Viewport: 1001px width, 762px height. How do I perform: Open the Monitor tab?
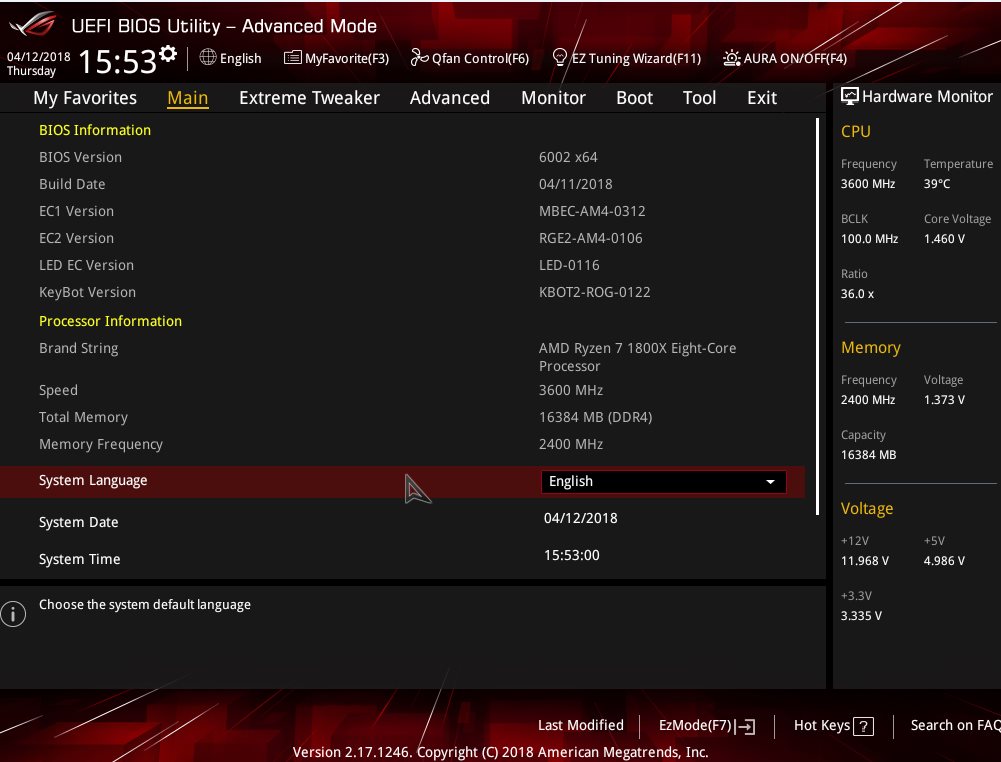coord(553,98)
